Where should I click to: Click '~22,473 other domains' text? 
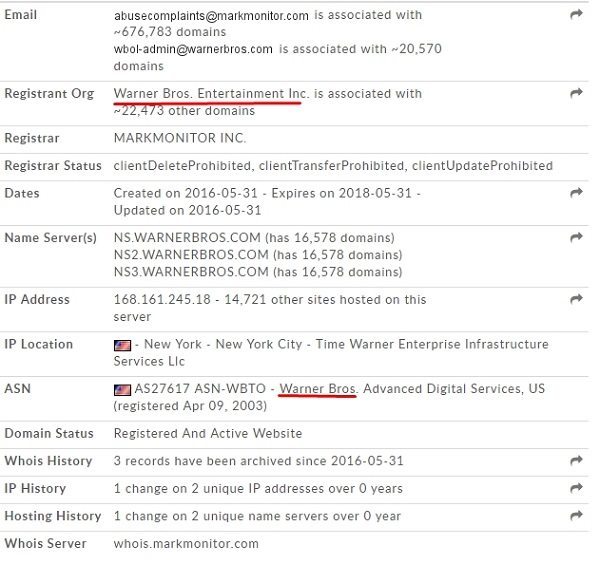(184, 111)
